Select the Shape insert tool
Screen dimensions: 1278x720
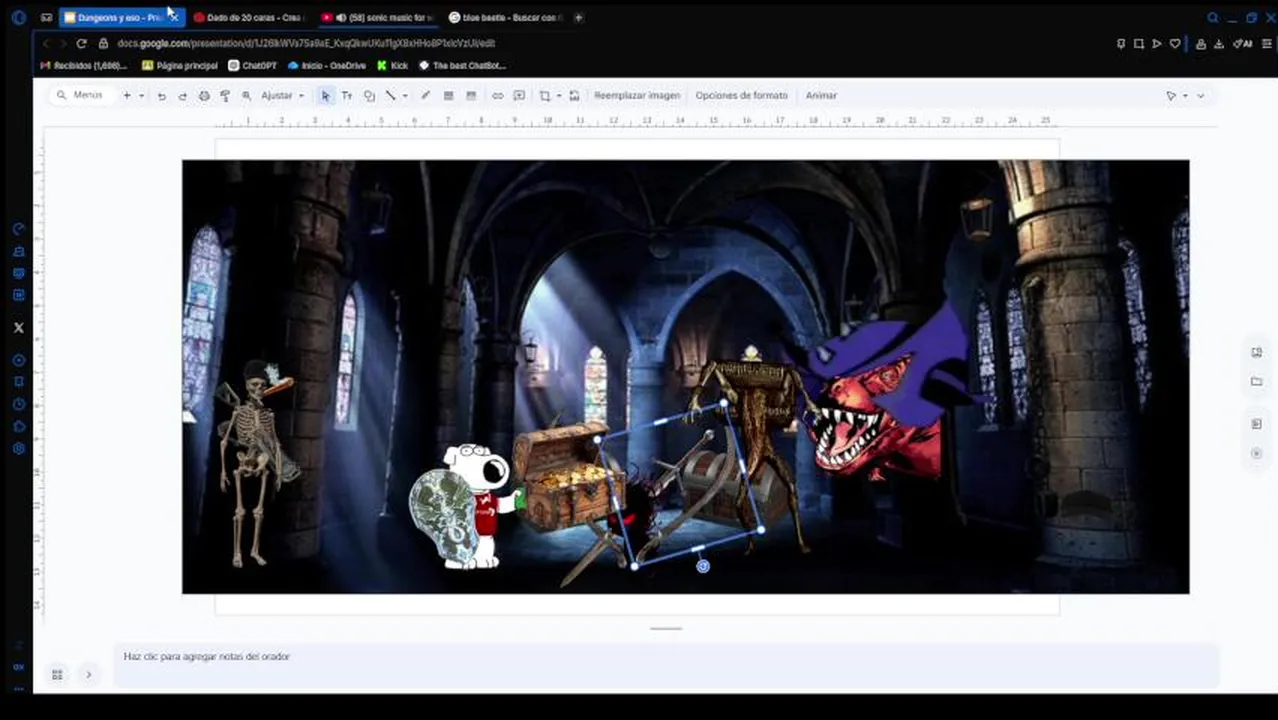369,96
